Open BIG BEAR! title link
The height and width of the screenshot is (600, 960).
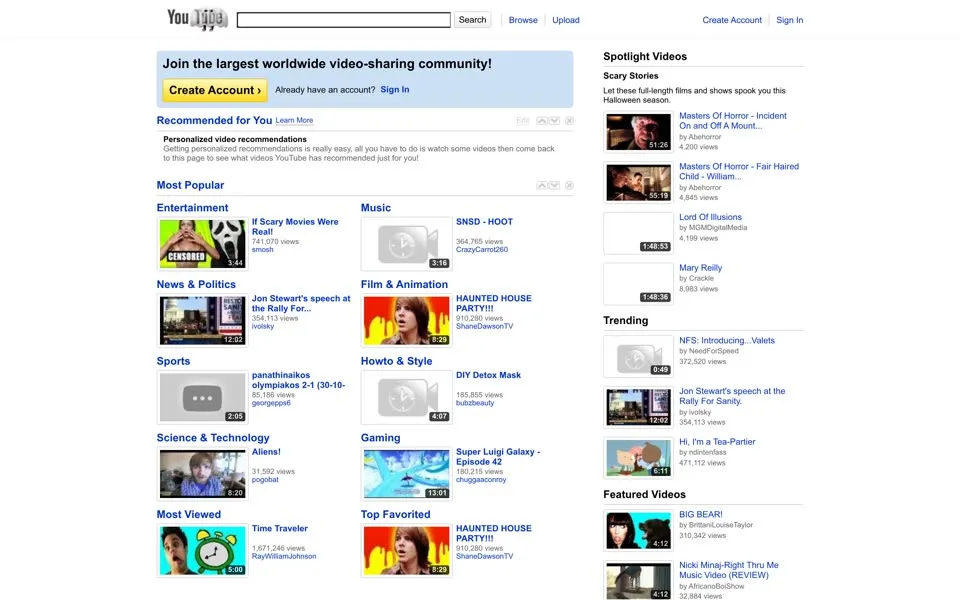[700, 515]
